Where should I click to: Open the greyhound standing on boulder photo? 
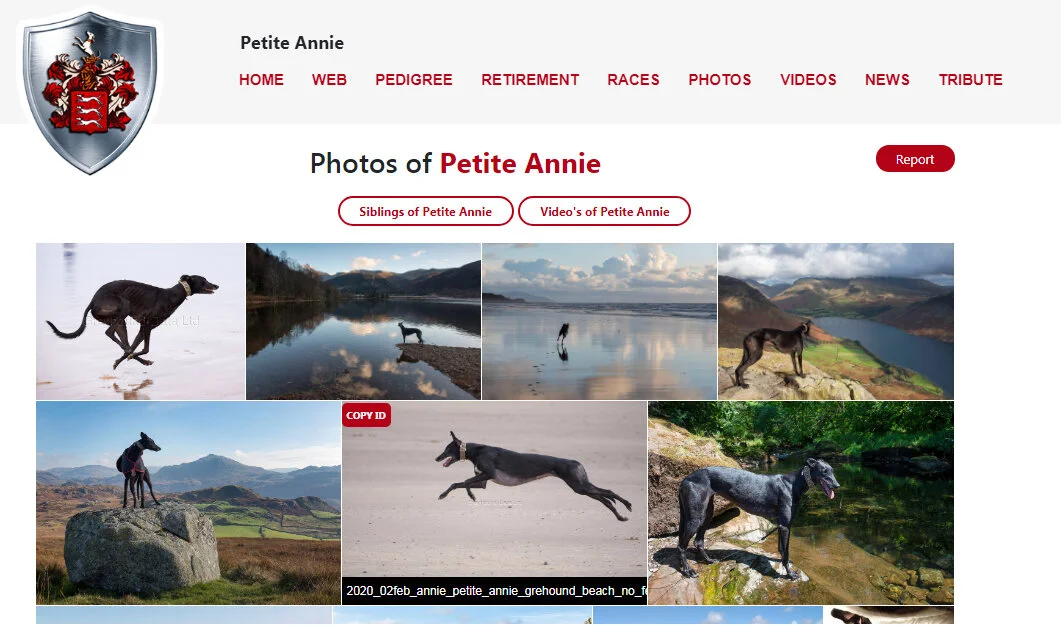coord(189,503)
